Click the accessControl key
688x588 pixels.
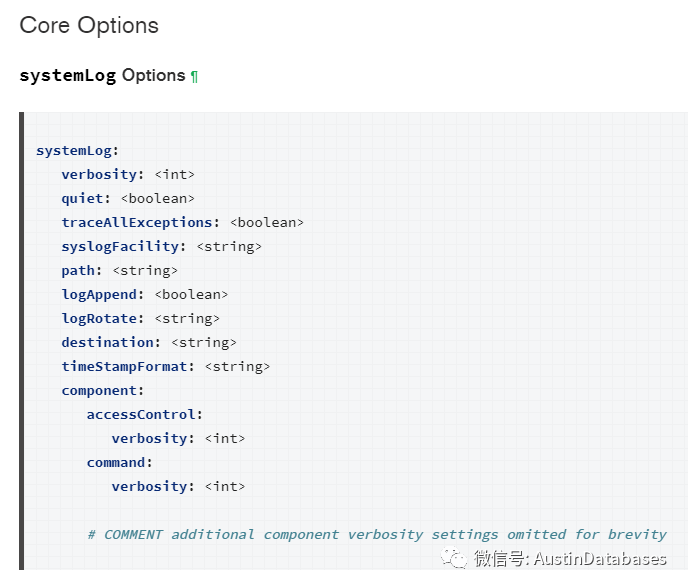tap(145, 414)
